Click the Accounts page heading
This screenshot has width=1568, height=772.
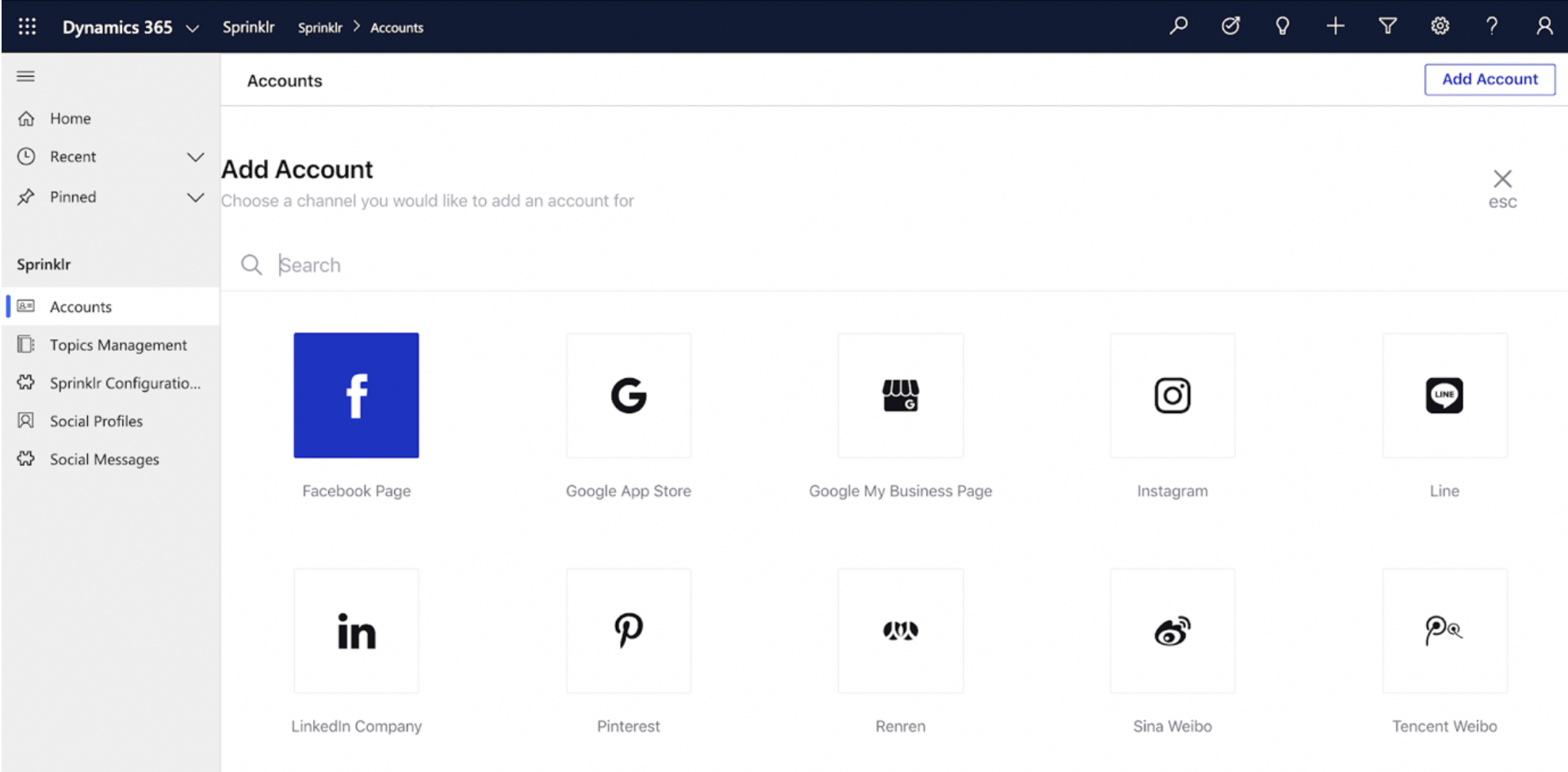point(285,81)
